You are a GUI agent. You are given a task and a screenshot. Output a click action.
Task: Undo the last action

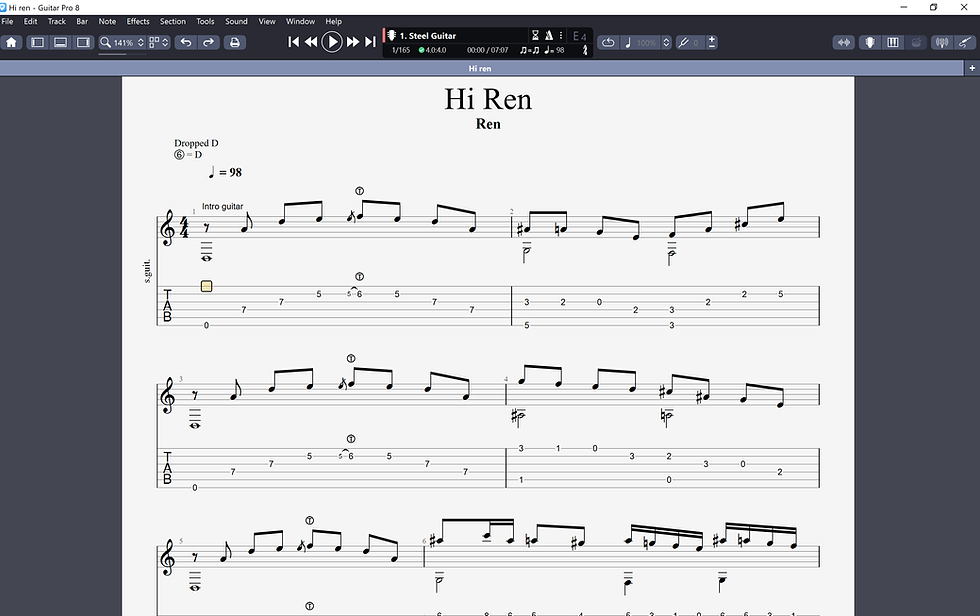(186, 42)
